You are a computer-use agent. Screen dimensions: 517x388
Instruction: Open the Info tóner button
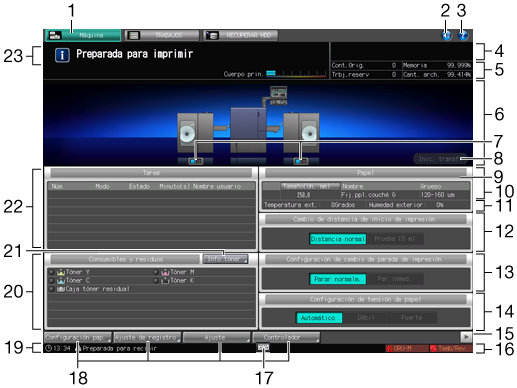pos(225,259)
